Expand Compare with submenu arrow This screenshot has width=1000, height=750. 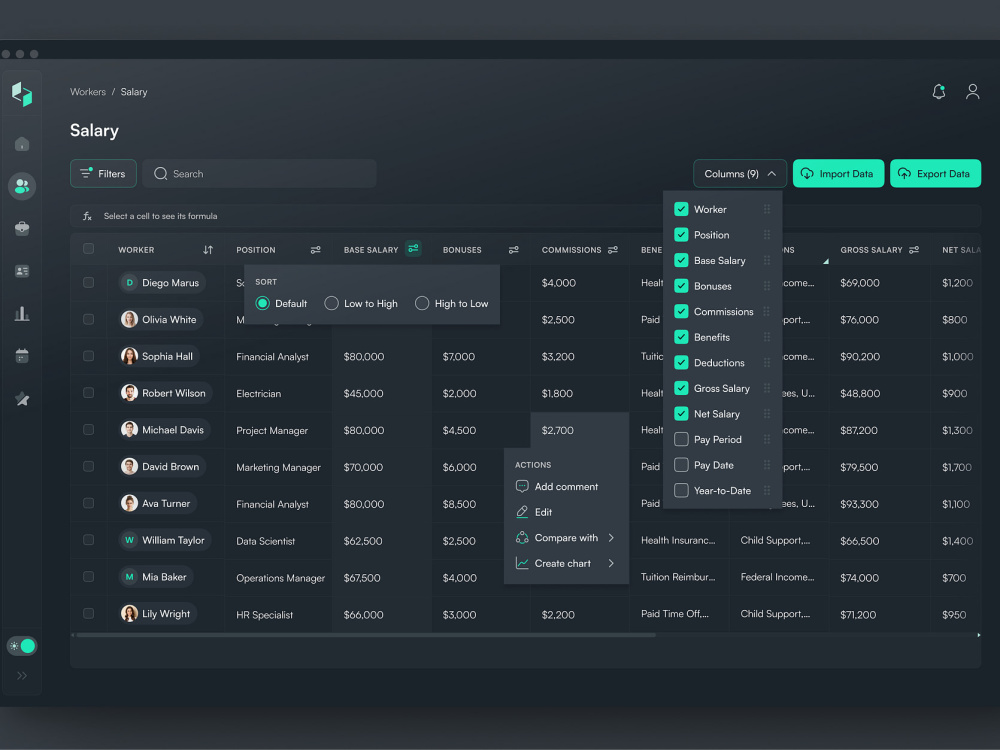coord(611,538)
